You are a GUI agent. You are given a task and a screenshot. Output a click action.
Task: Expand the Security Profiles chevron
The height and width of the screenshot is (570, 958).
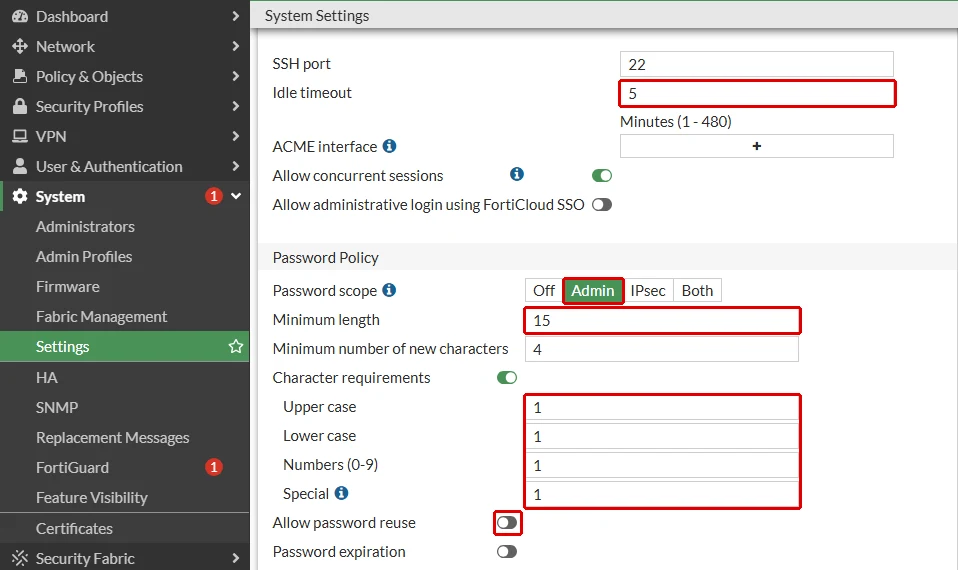pos(236,106)
